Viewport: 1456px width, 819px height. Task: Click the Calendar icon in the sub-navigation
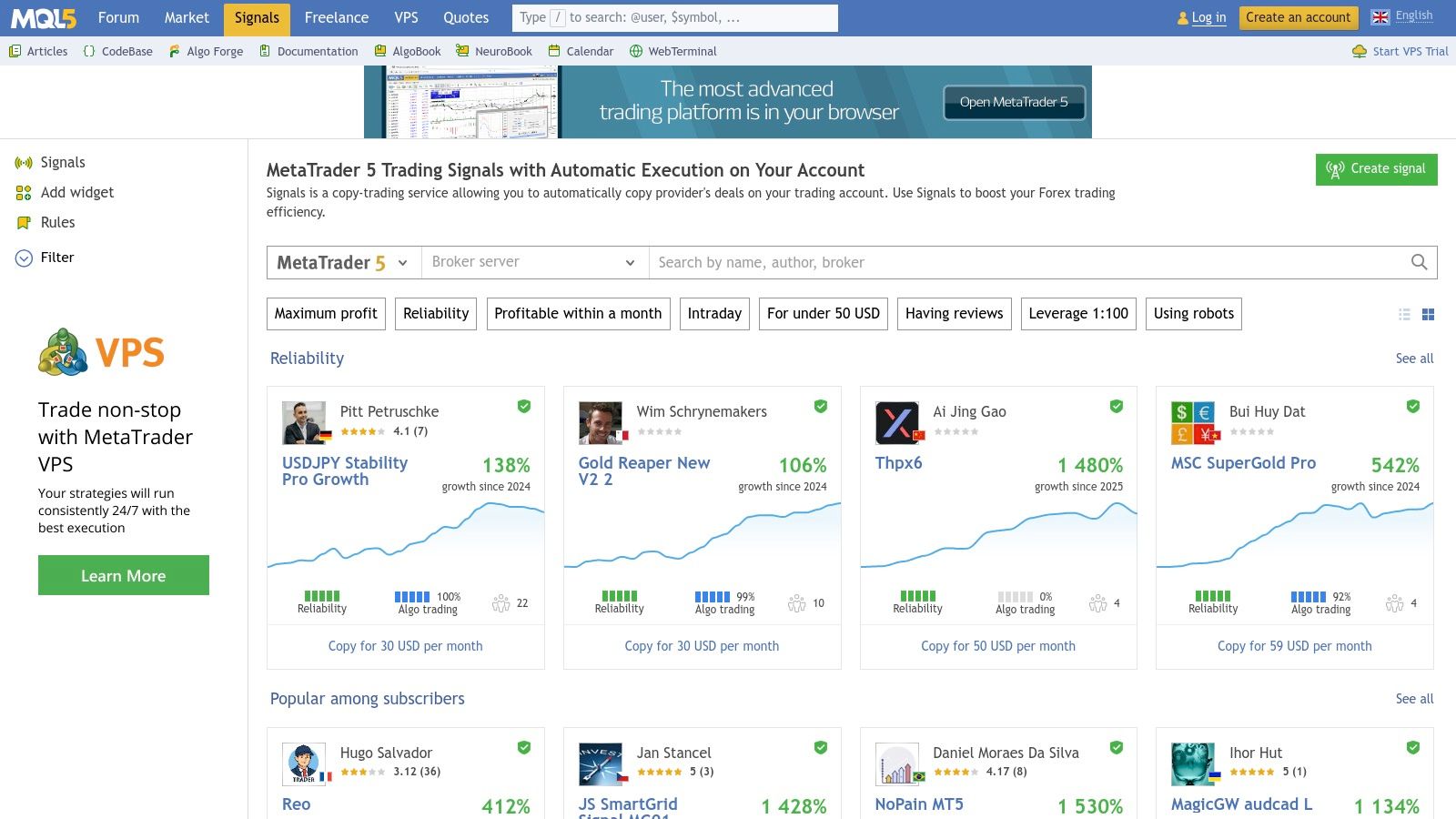[554, 52]
